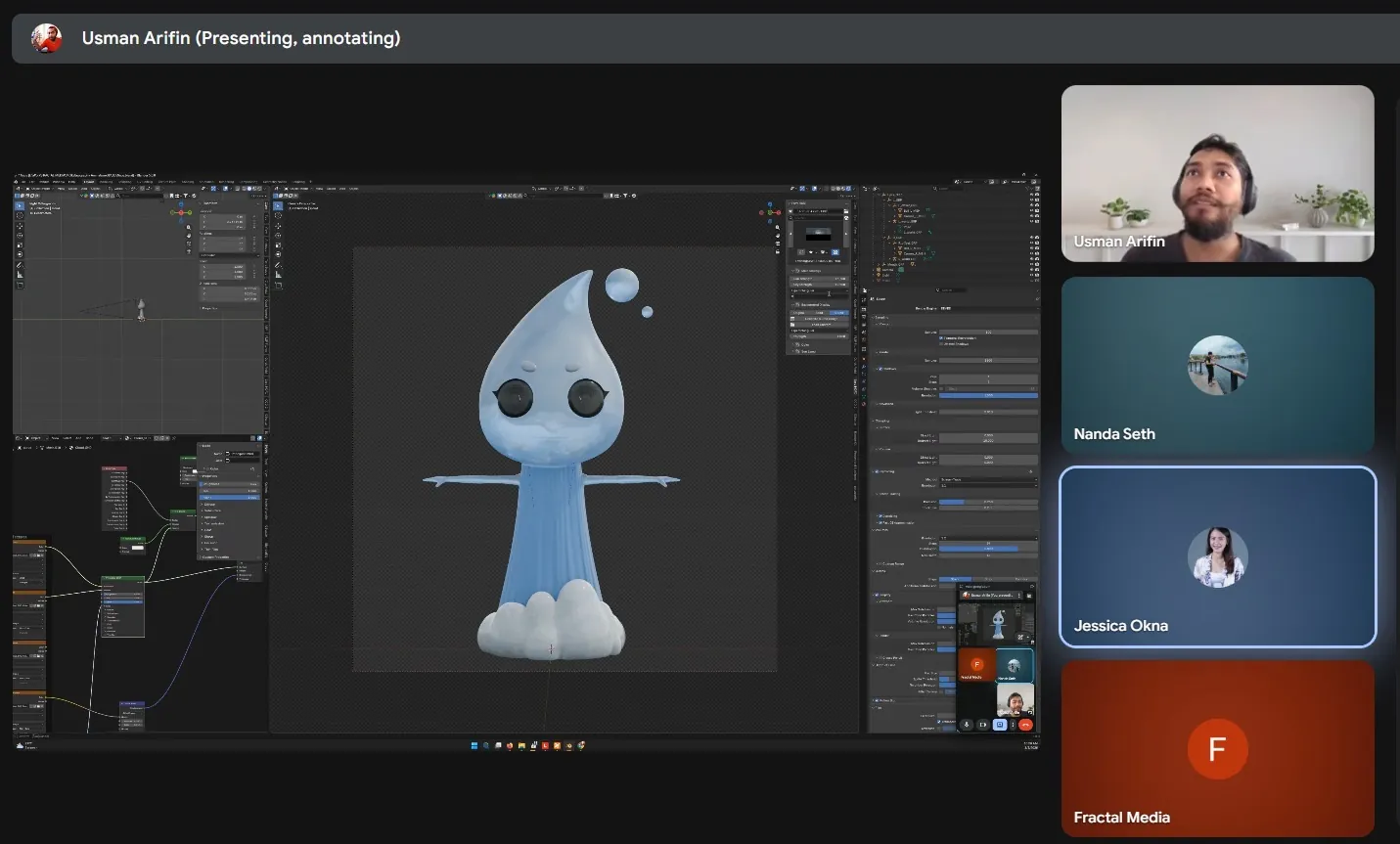Adjust the blue shadow Resolution slider
The height and width of the screenshot is (844, 1400).
click(x=988, y=395)
